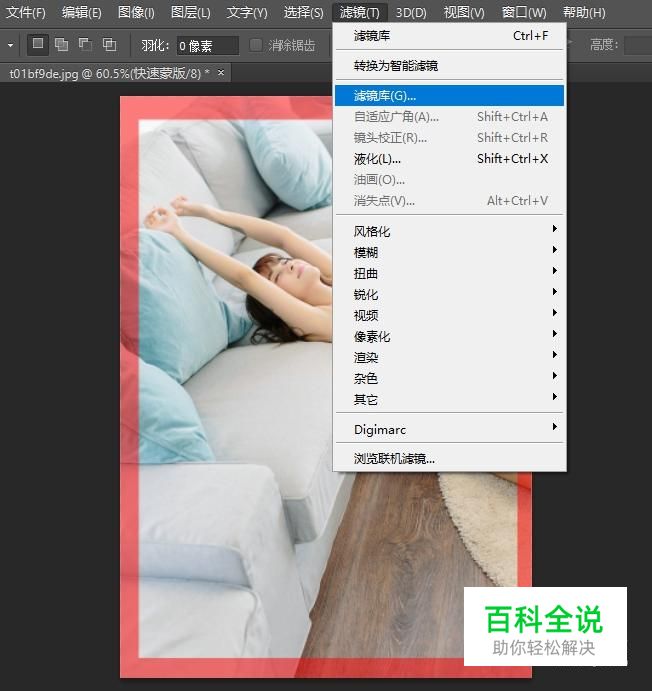
Task: Open the 窗口(W) menu
Action: point(524,12)
